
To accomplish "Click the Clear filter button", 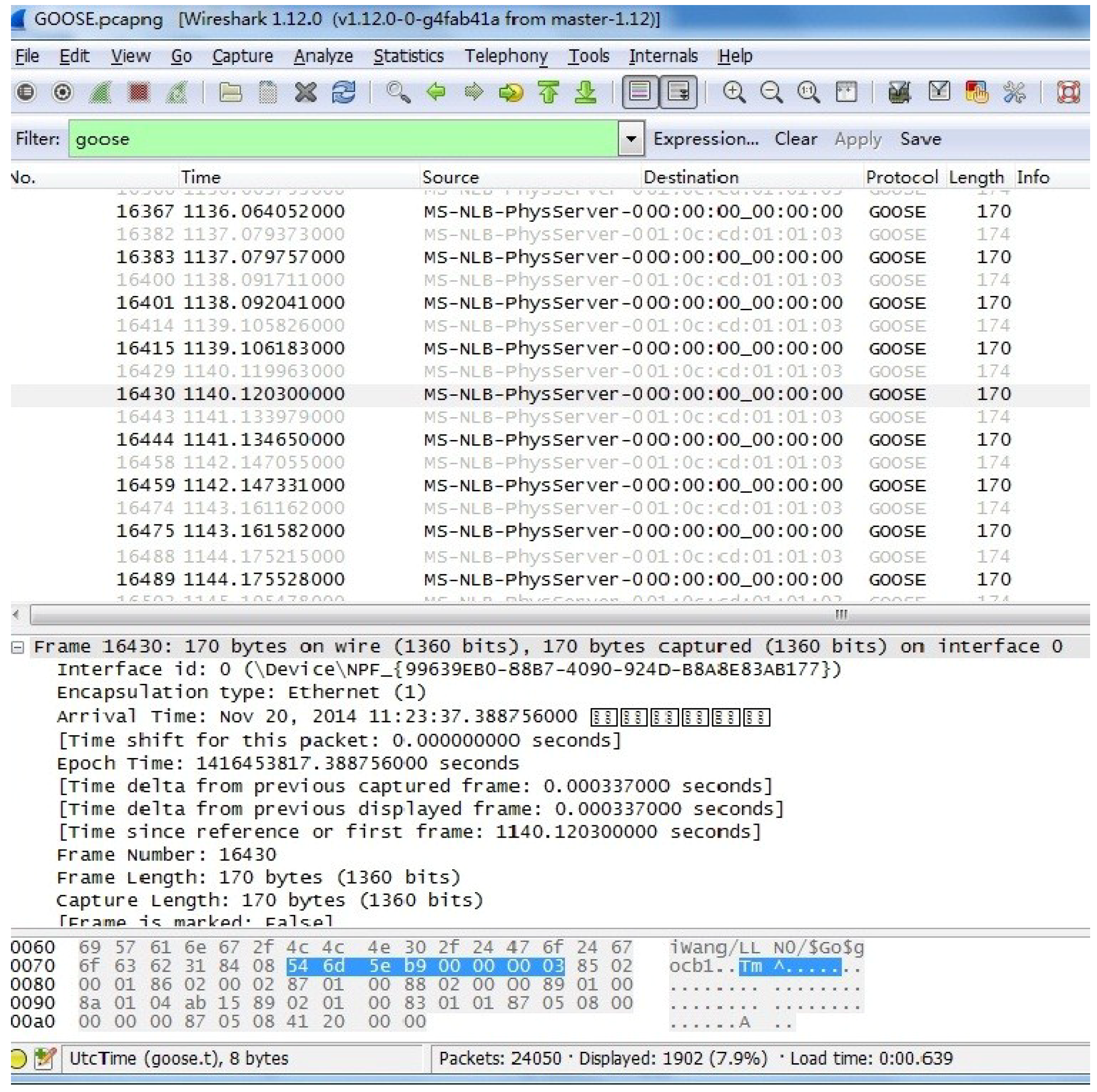I will coord(795,139).
